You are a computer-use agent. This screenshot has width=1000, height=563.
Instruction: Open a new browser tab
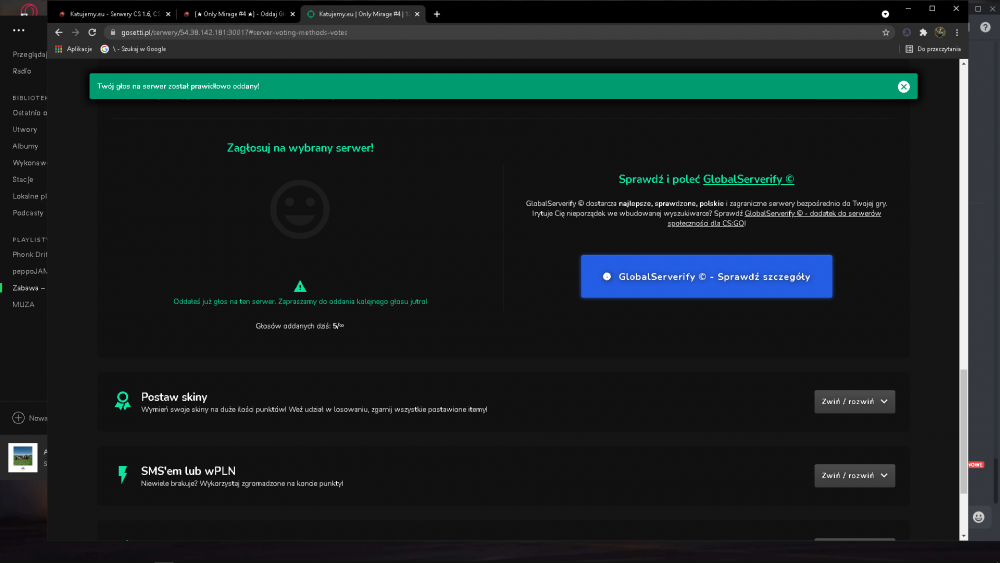pos(437,14)
